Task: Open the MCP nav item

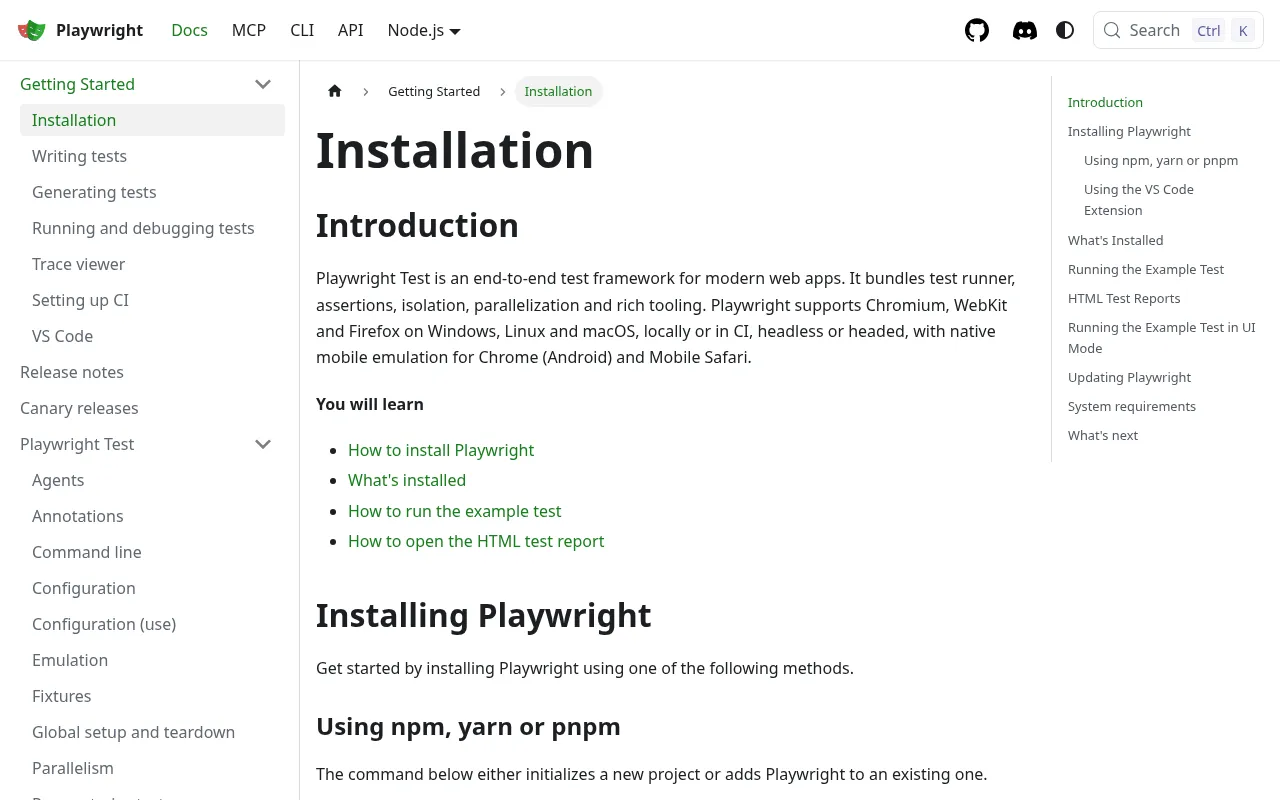Action: tap(249, 30)
